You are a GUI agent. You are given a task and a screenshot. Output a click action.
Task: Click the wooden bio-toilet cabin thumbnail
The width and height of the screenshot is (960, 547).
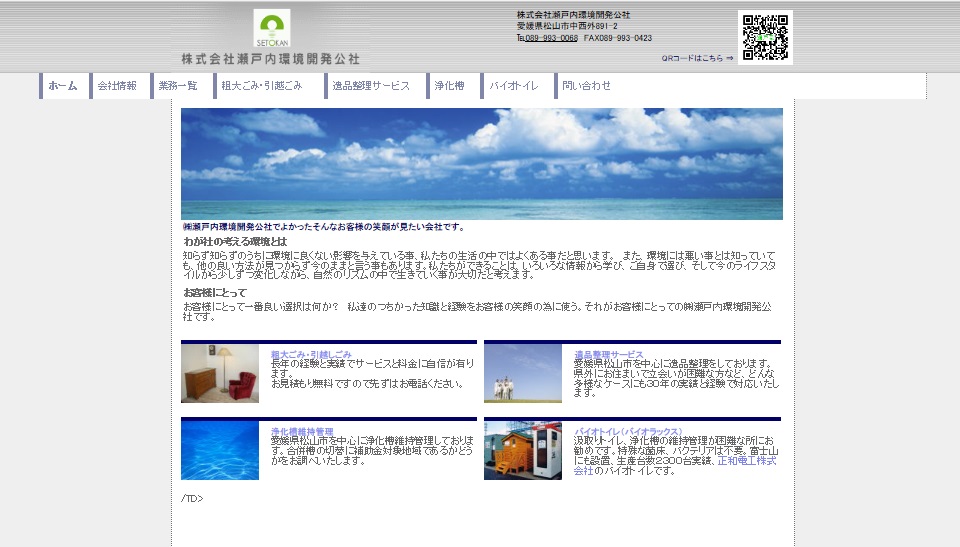click(x=523, y=450)
